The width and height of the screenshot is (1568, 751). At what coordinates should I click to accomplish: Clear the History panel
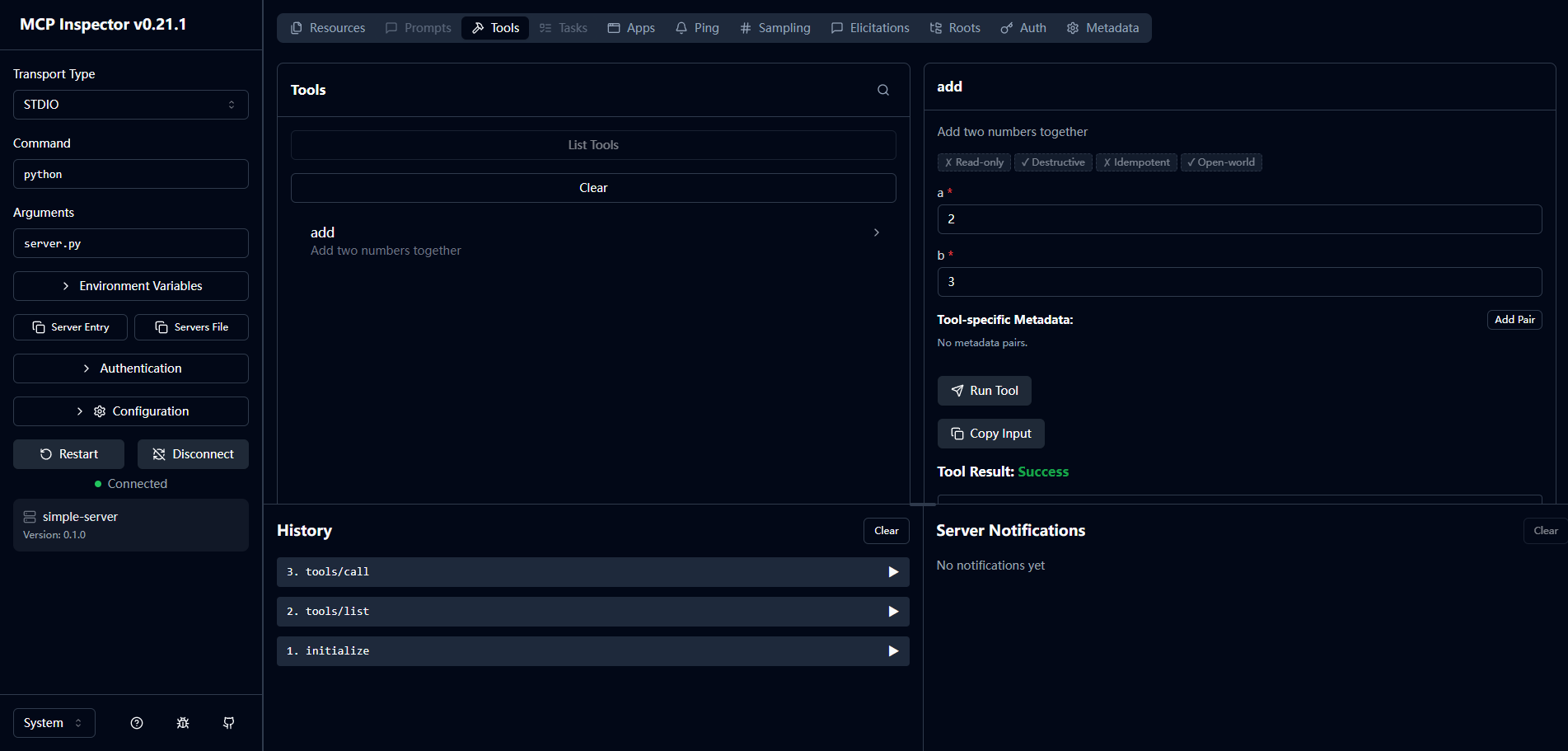click(x=886, y=531)
